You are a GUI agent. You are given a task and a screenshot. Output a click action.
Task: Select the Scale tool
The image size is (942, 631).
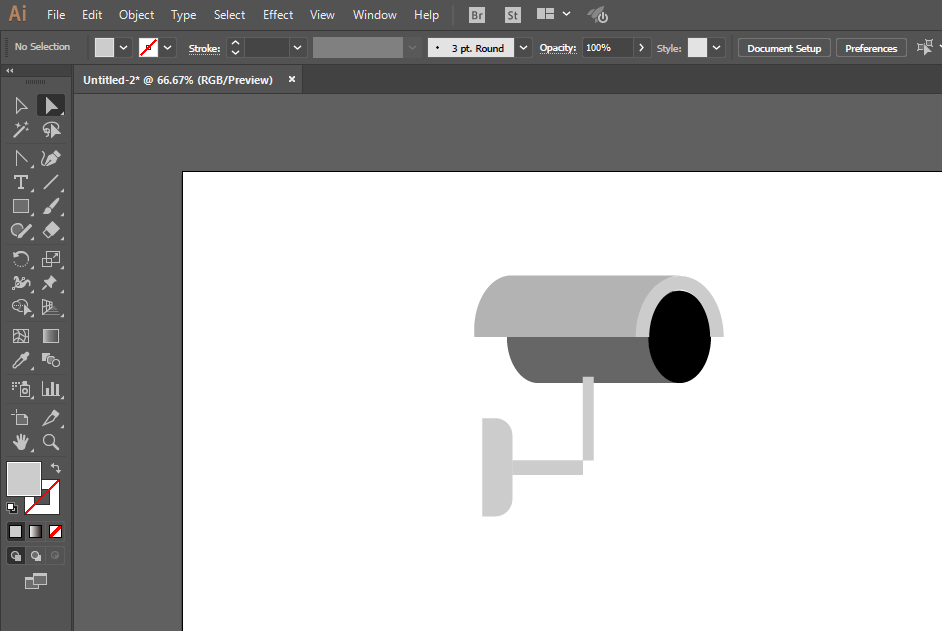pyautogui.click(x=51, y=259)
